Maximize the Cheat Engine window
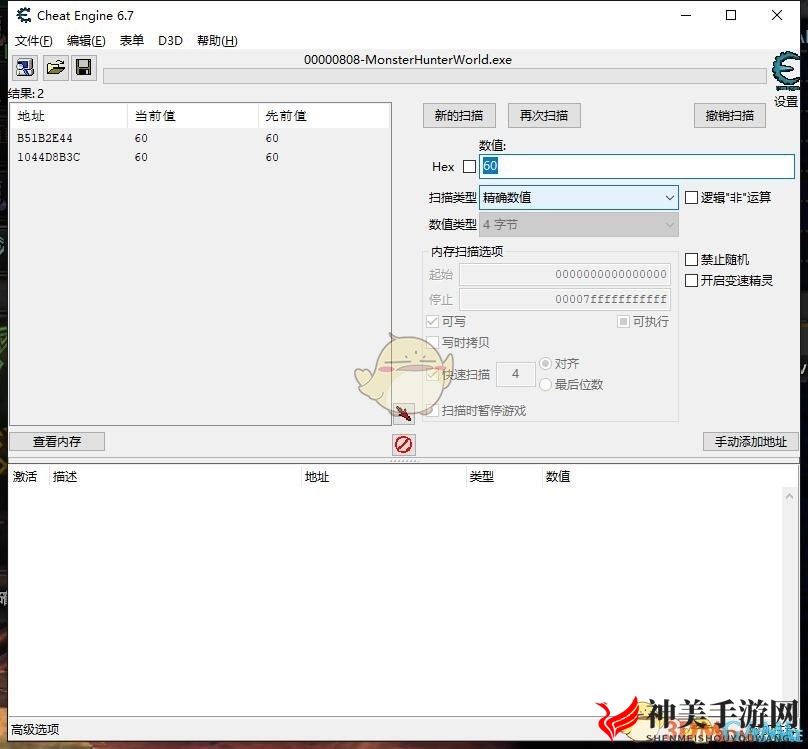This screenshot has height=749, width=808. [x=731, y=15]
